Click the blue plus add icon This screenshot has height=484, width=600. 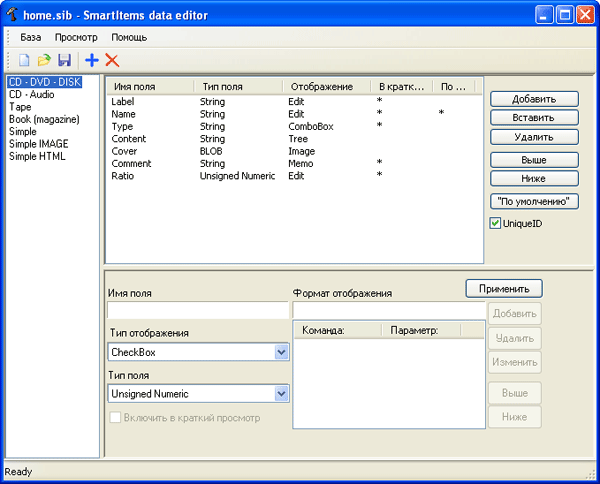92,61
